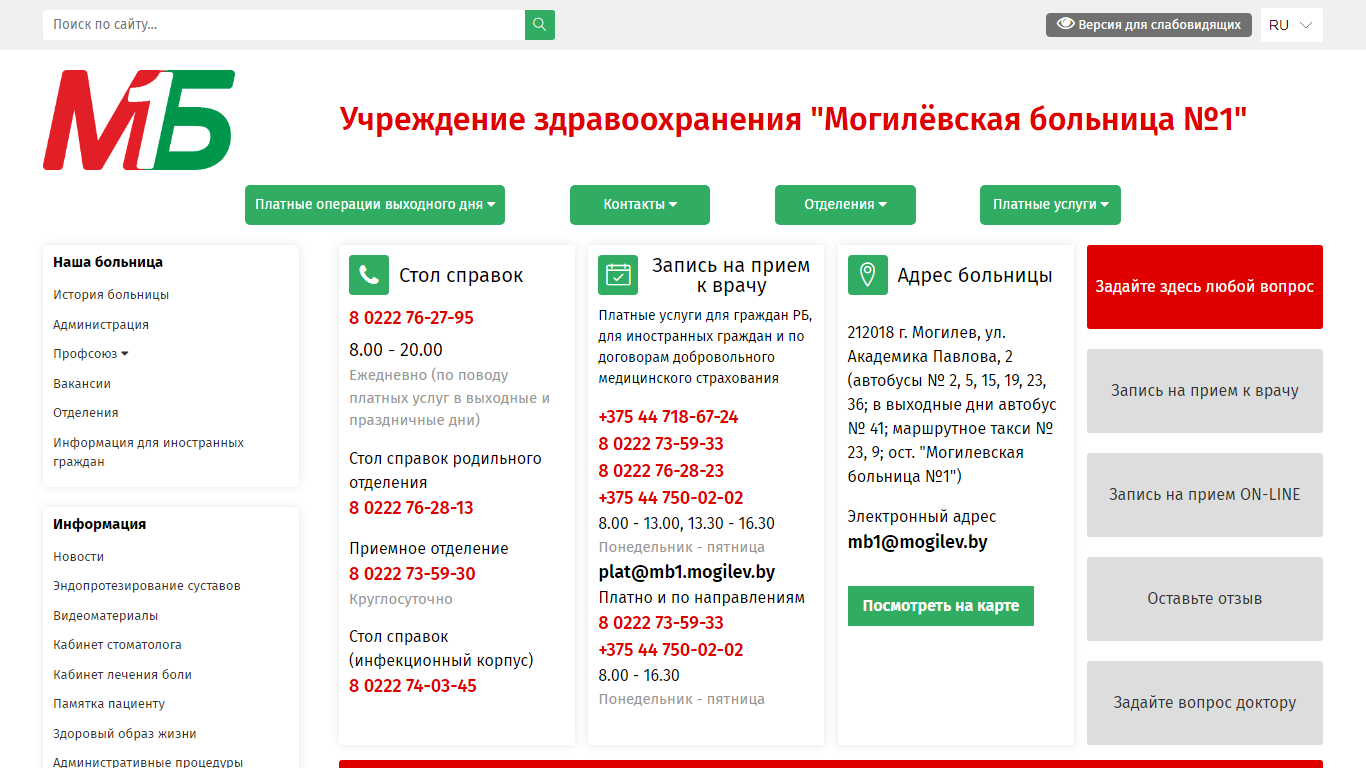Open the МБ hospital logo homepage
The height and width of the screenshot is (768, 1366).
tap(139, 120)
